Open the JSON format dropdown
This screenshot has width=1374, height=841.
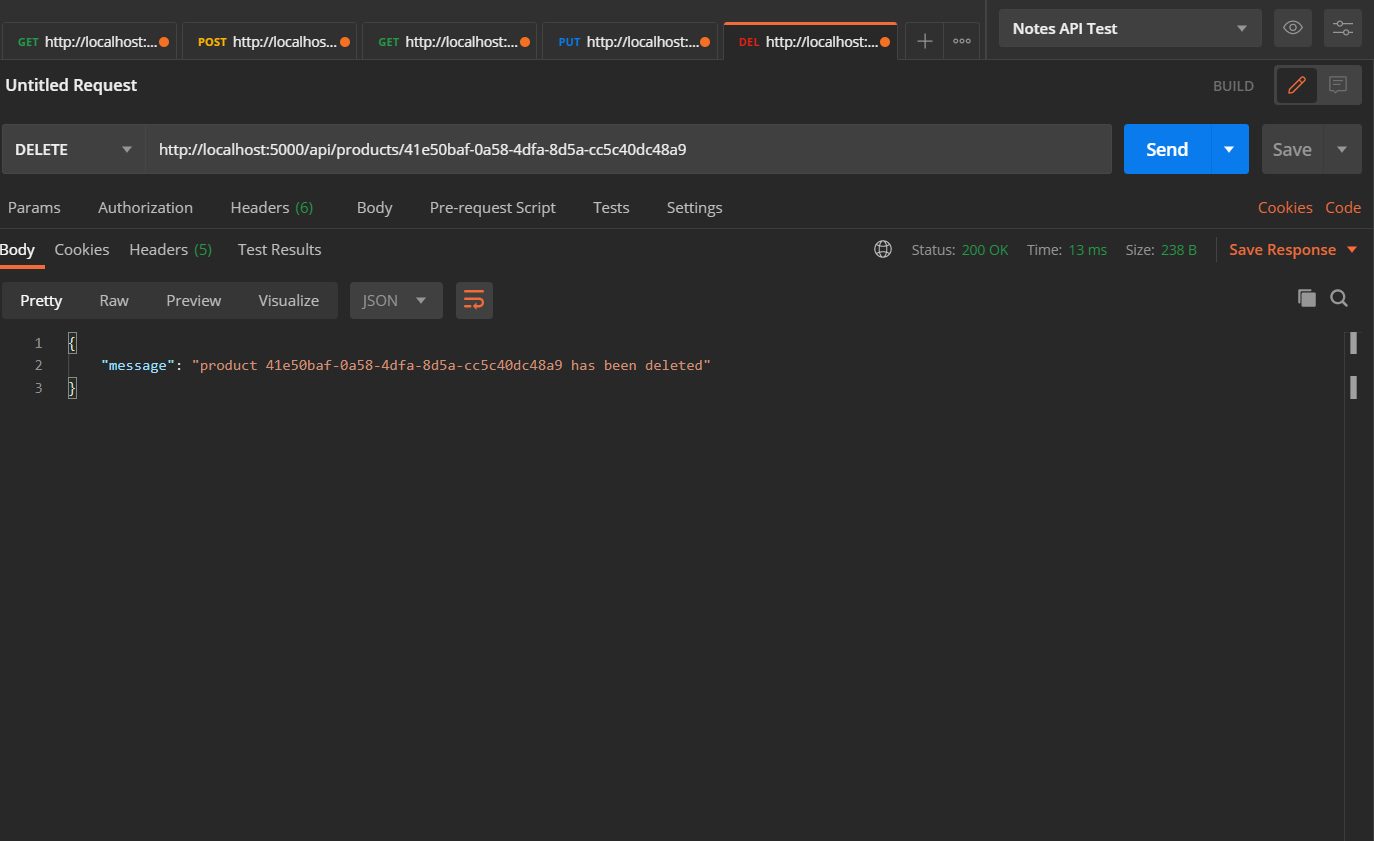[x=396, y=300]
